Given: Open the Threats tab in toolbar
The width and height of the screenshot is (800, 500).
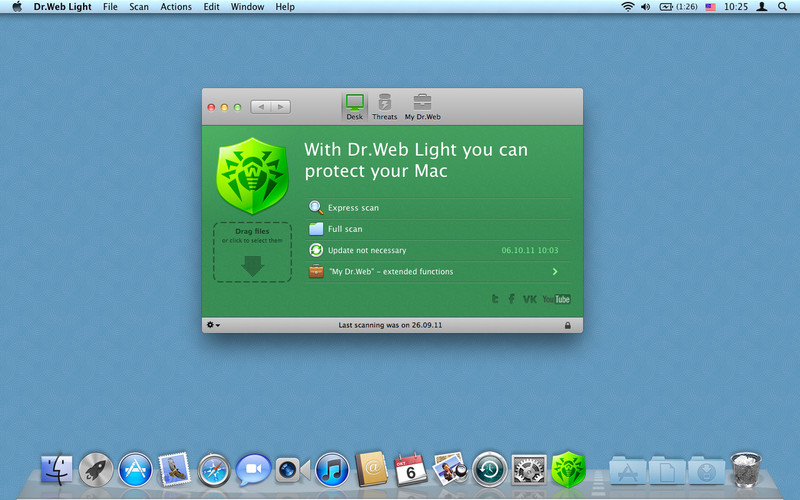Looking at the screenshot, I should coord(384,106).
